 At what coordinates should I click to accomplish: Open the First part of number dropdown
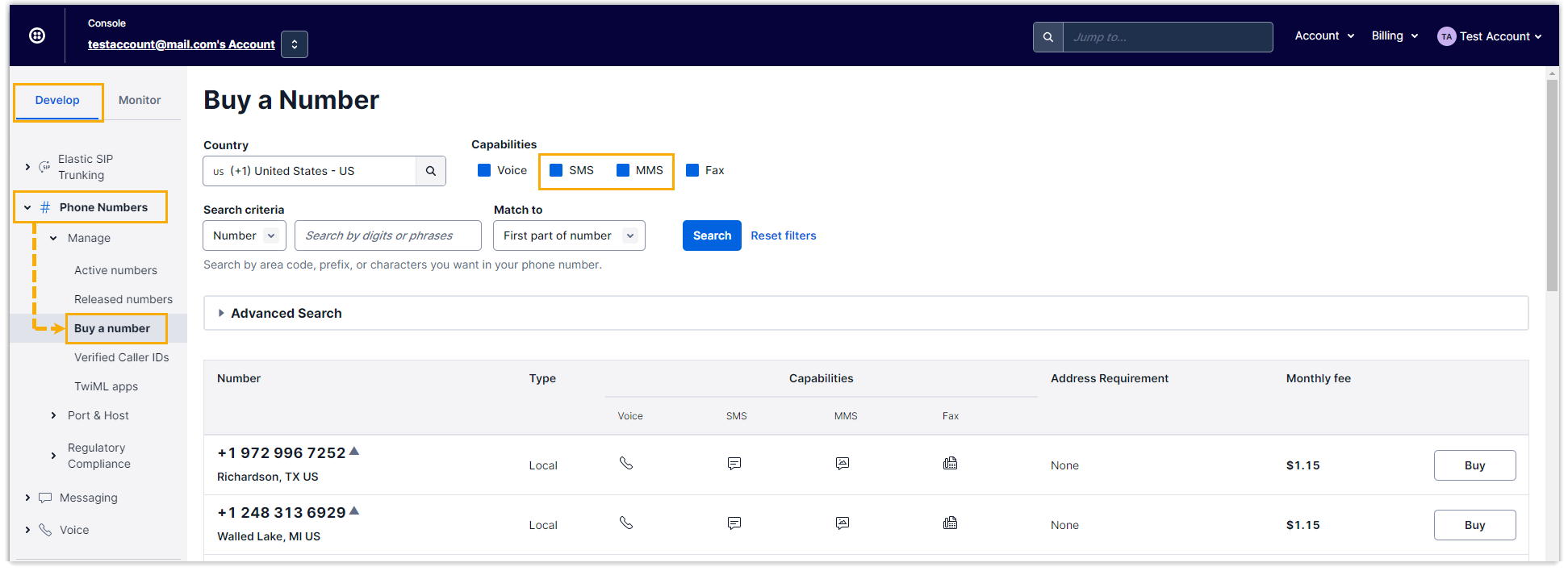(569, 235)
